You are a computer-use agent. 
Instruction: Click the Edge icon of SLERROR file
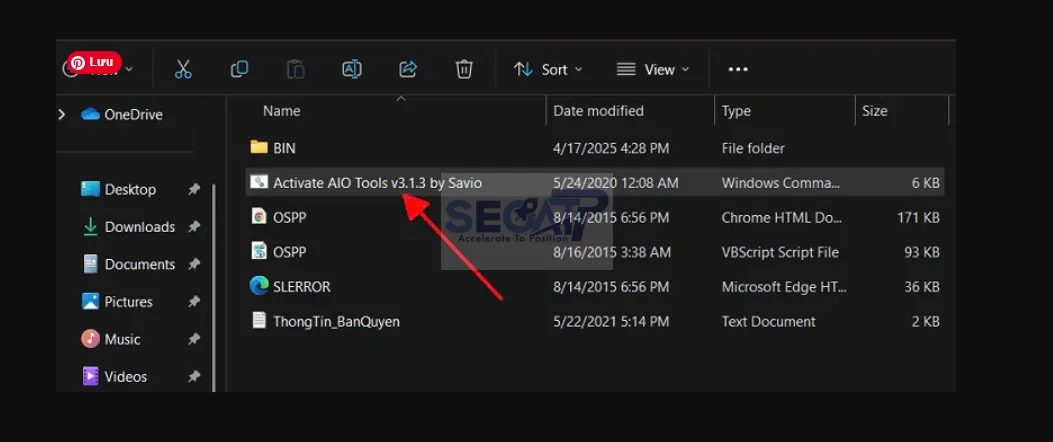pyautogui.click(x=259, y=286)
